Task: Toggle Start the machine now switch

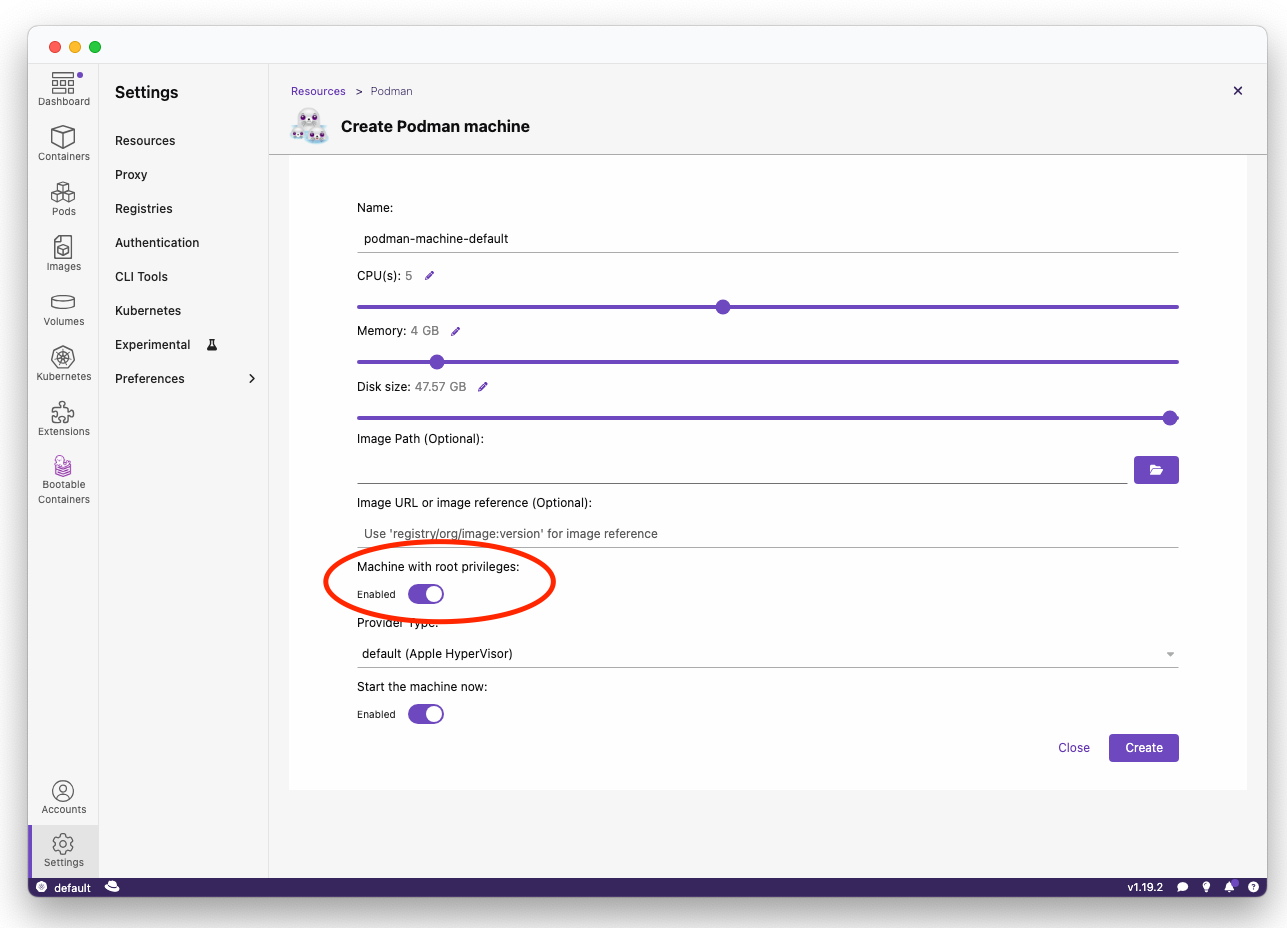Action: tap(426, 714)
